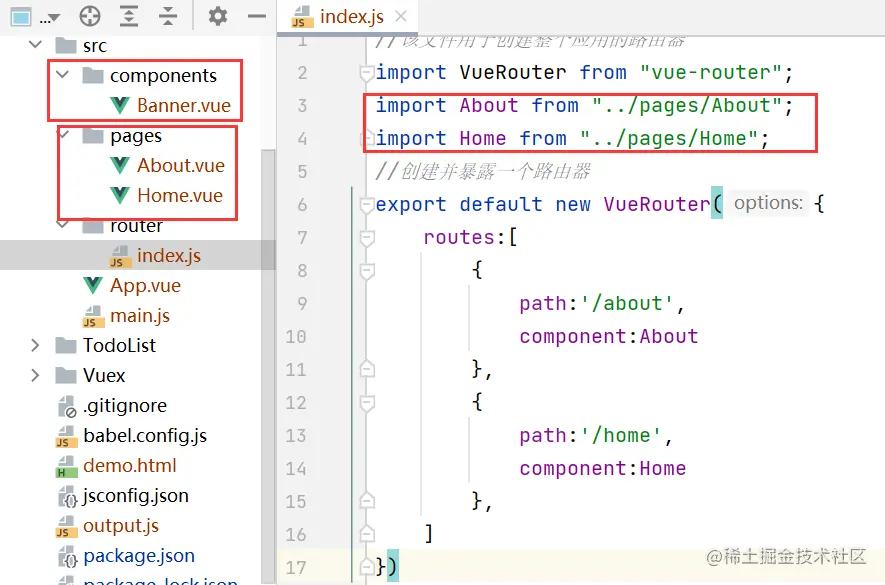The width and height of the screenshot is (885, 585).
Task: Click "../pages/About" import path
Action: (686, 105)
